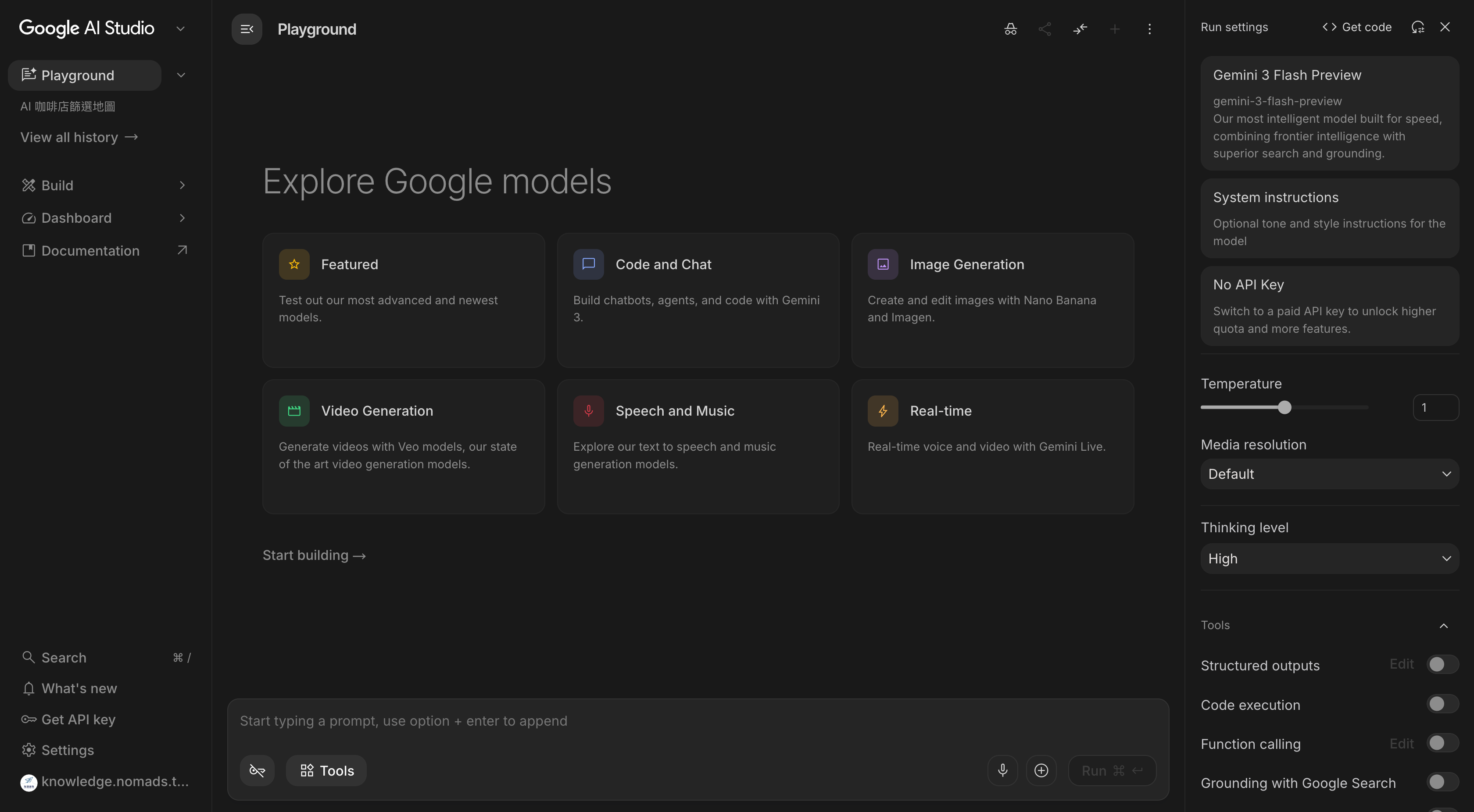Click the microphone icon in the prompt box

[1002, 770]
